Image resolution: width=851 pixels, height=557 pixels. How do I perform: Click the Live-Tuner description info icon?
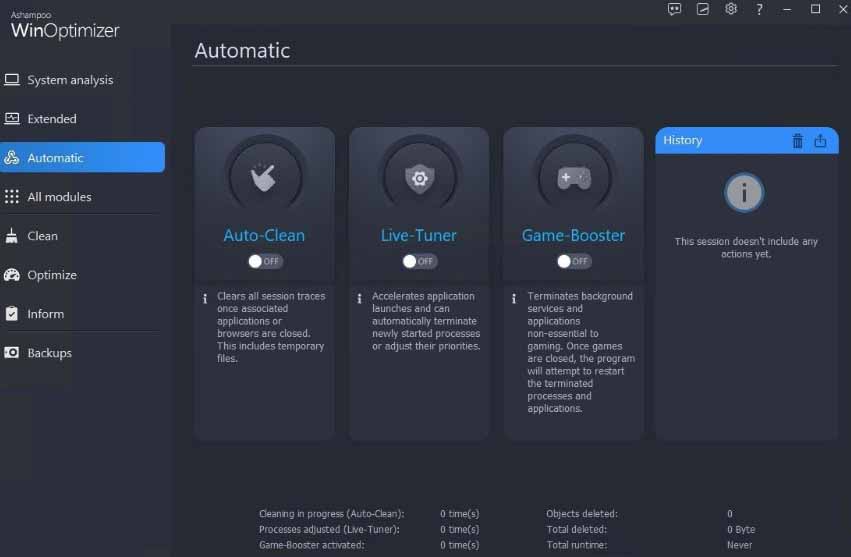pos(359,299)
